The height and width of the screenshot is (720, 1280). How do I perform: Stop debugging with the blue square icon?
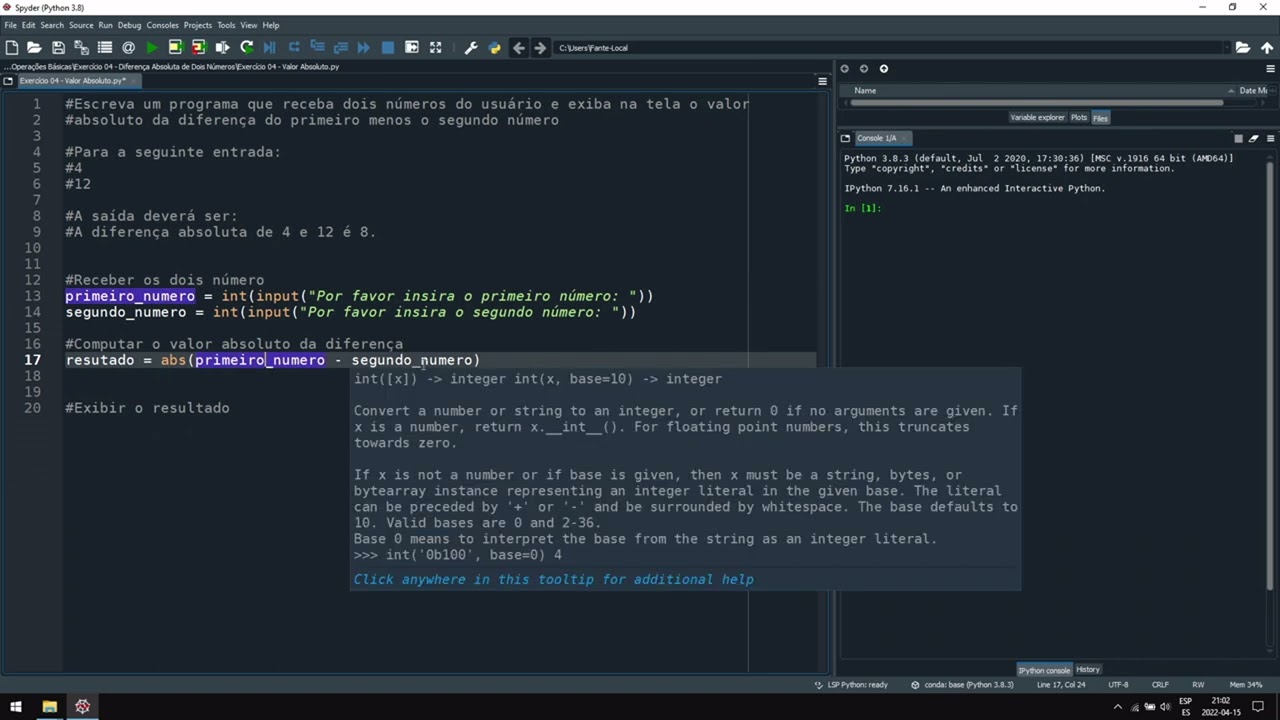(x=388, y=47)
